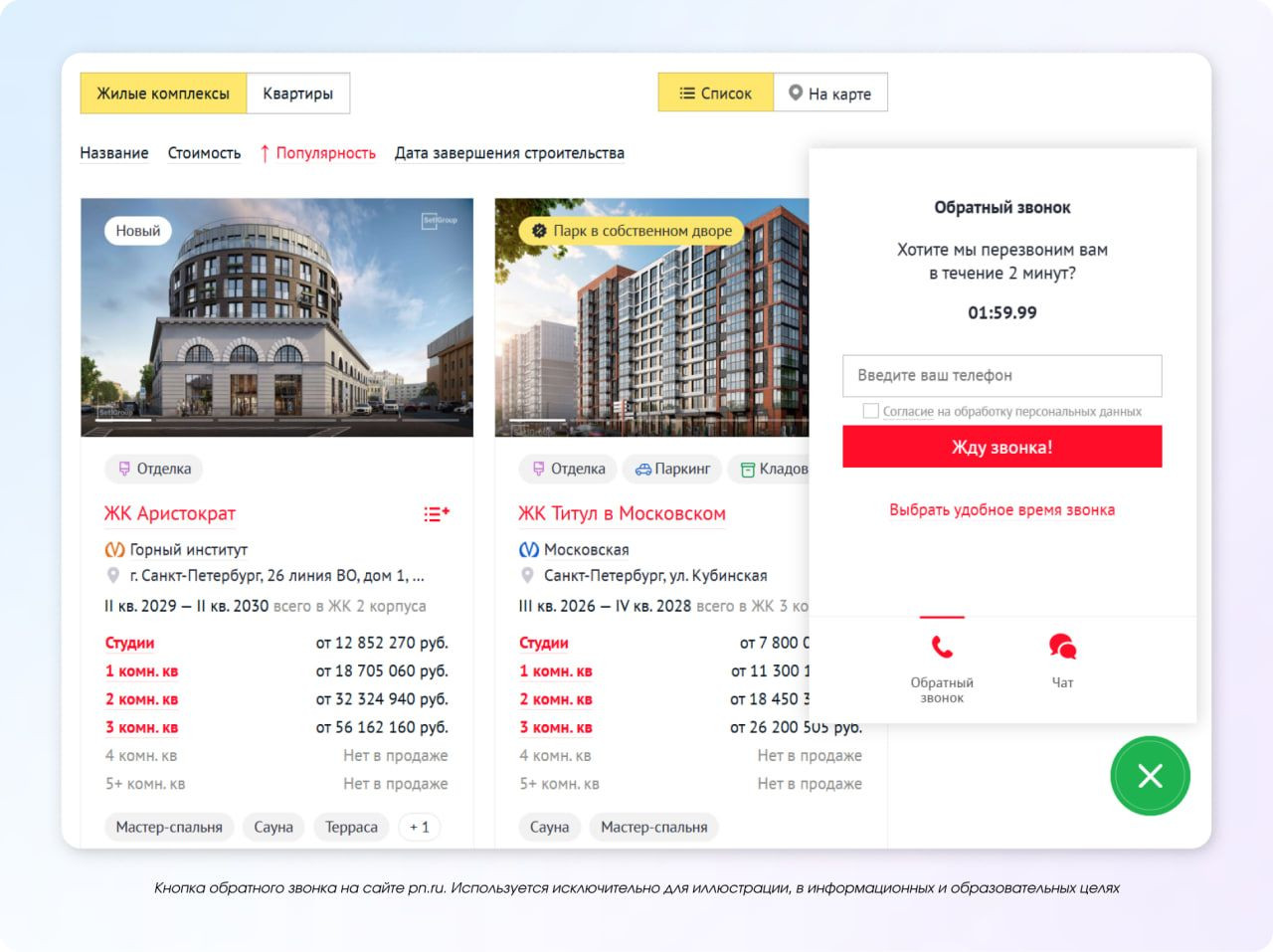Open 1 комн. кв in ЖК Титул

pyautogui.click(x=556, y=670)
